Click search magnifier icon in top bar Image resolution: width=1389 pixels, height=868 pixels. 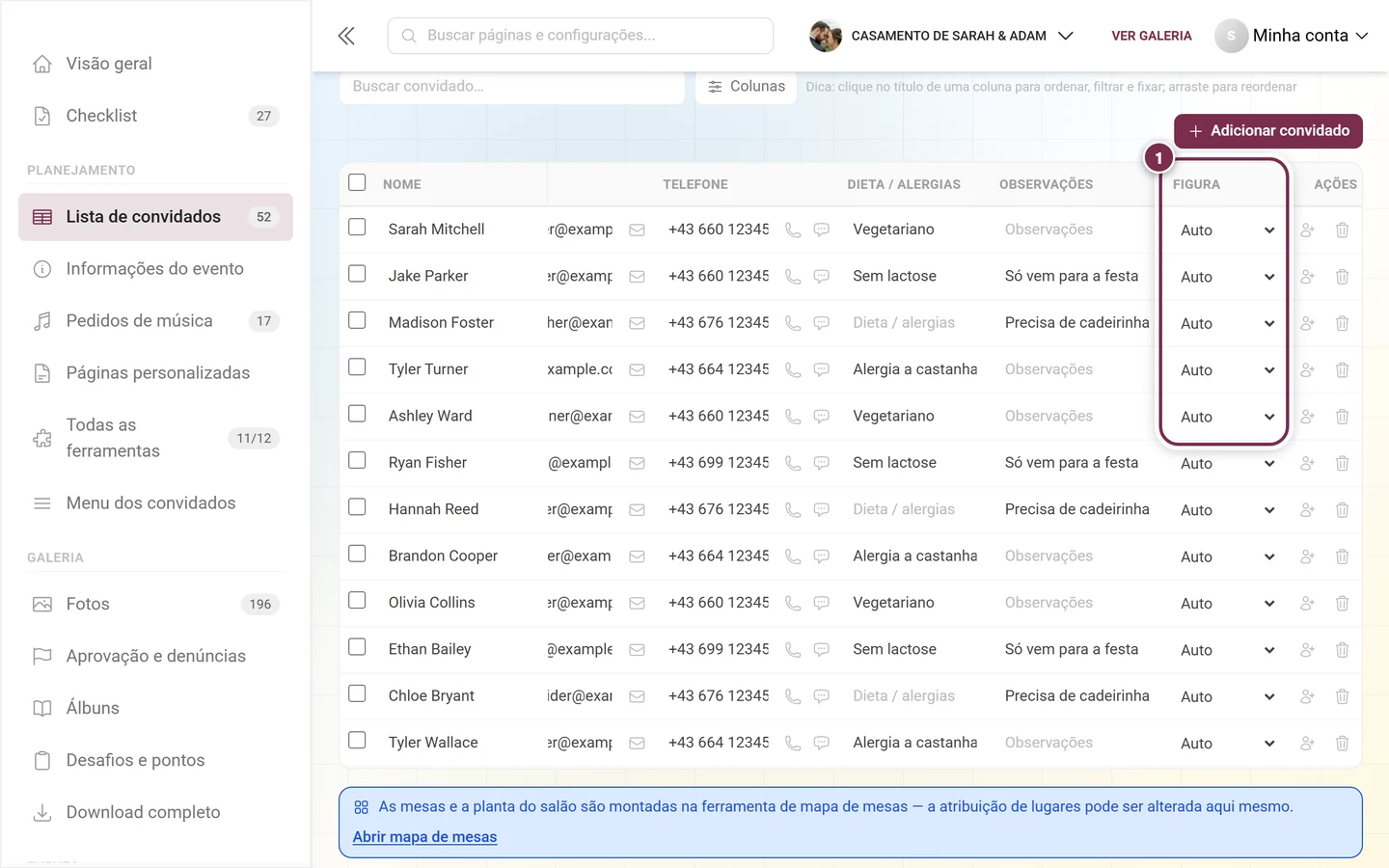[x=409, y=36]
